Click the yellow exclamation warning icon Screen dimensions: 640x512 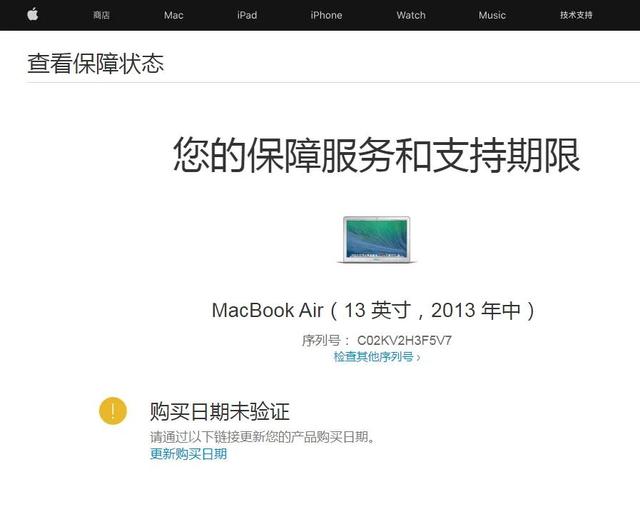113,411
